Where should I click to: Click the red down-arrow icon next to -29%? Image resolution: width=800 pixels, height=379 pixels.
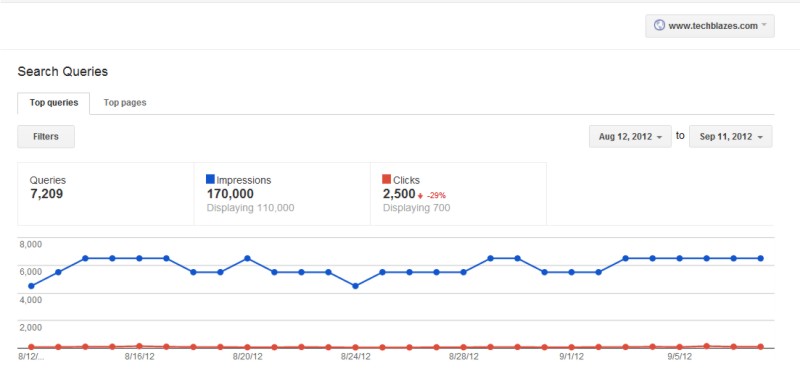pos(420,196)
